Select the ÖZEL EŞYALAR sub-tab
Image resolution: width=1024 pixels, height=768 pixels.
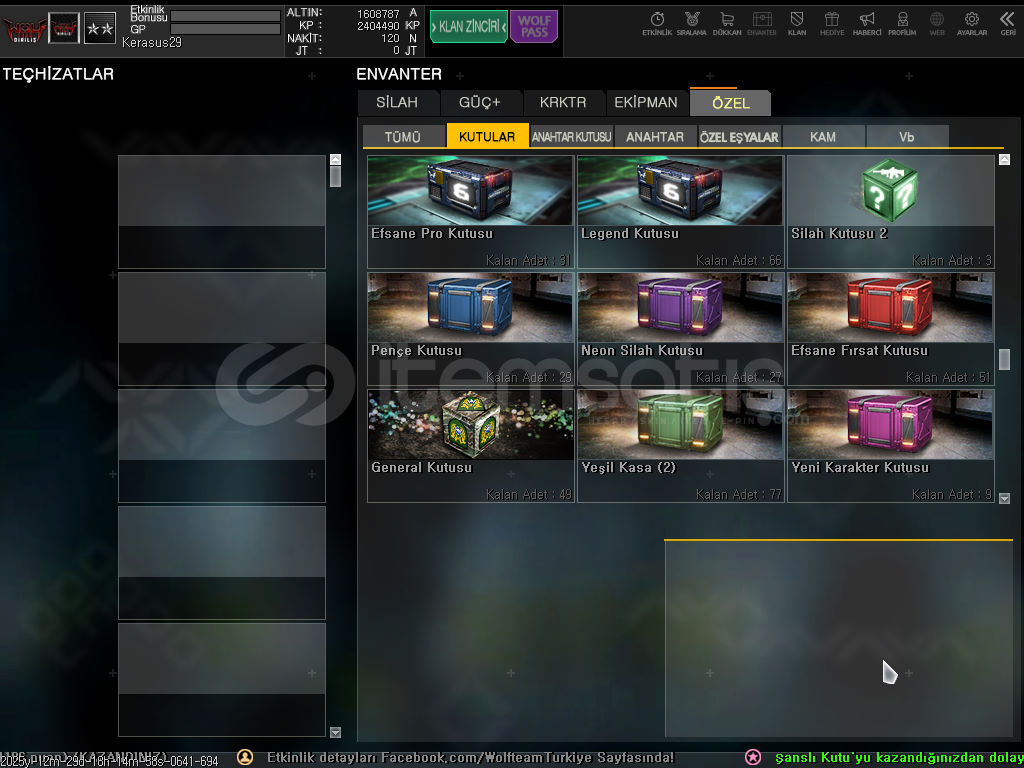click(x=739, y=136)
